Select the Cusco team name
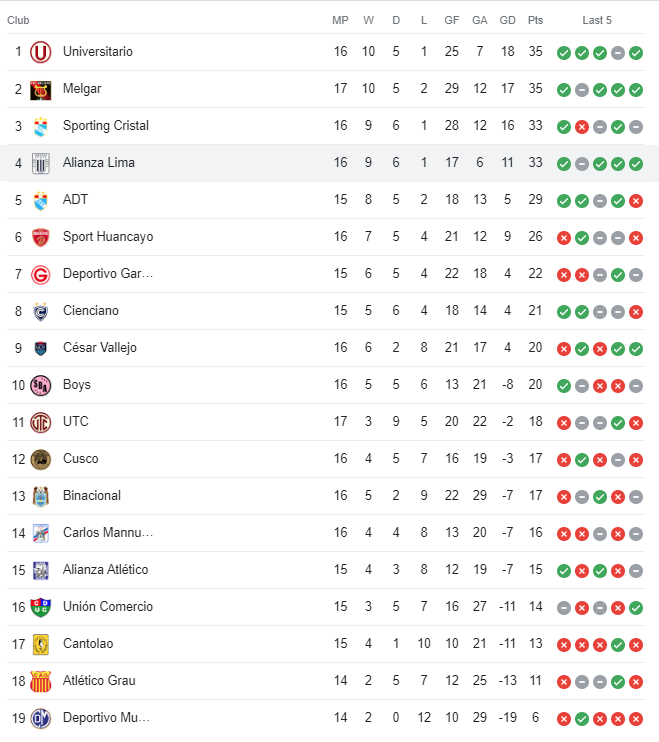The image size is (659, 742). 80,459
